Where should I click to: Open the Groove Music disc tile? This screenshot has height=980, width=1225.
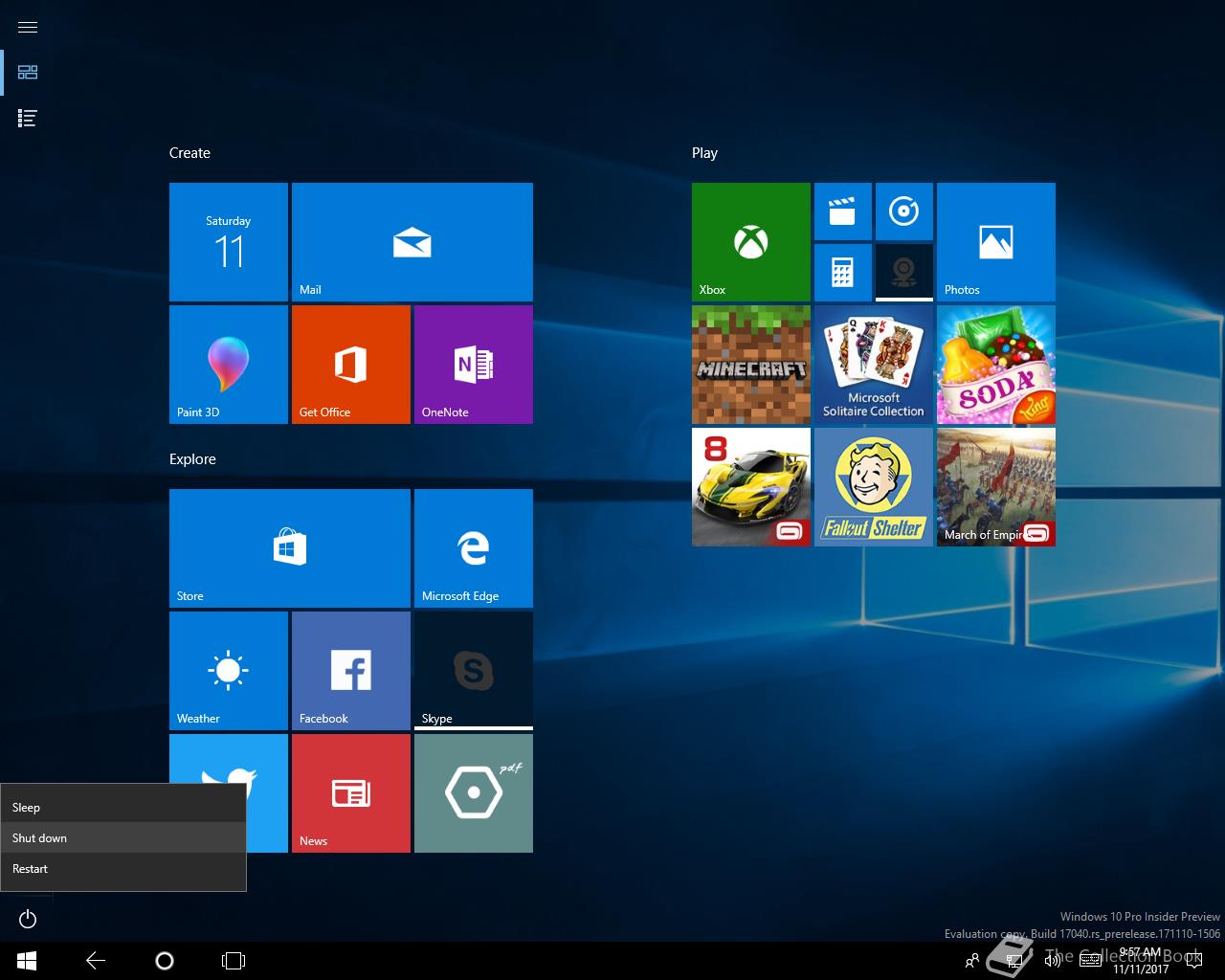coord(904,212)
